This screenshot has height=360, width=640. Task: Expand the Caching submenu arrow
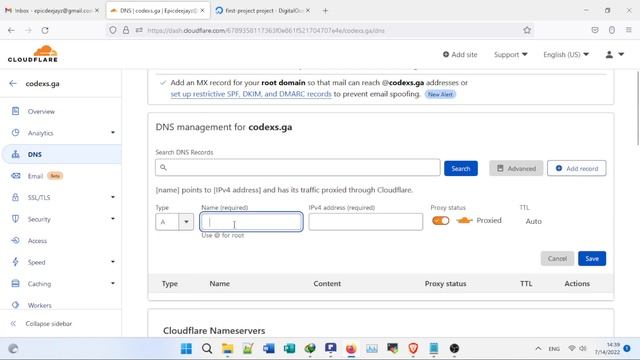(113, 283)
